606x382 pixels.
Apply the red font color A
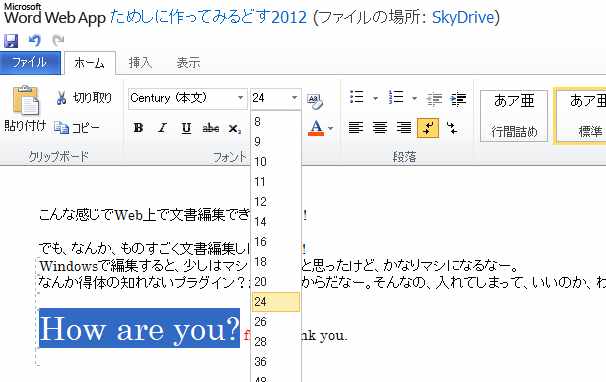[316, 128]
